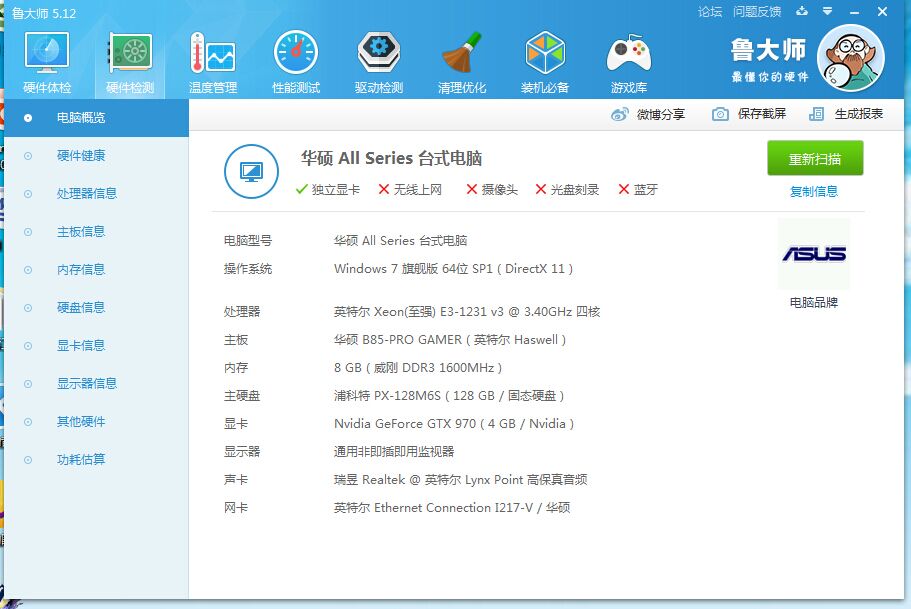
Task: Click the 重新扫描 rescan button
Action: pyautogui.click(x=815, y=158)
